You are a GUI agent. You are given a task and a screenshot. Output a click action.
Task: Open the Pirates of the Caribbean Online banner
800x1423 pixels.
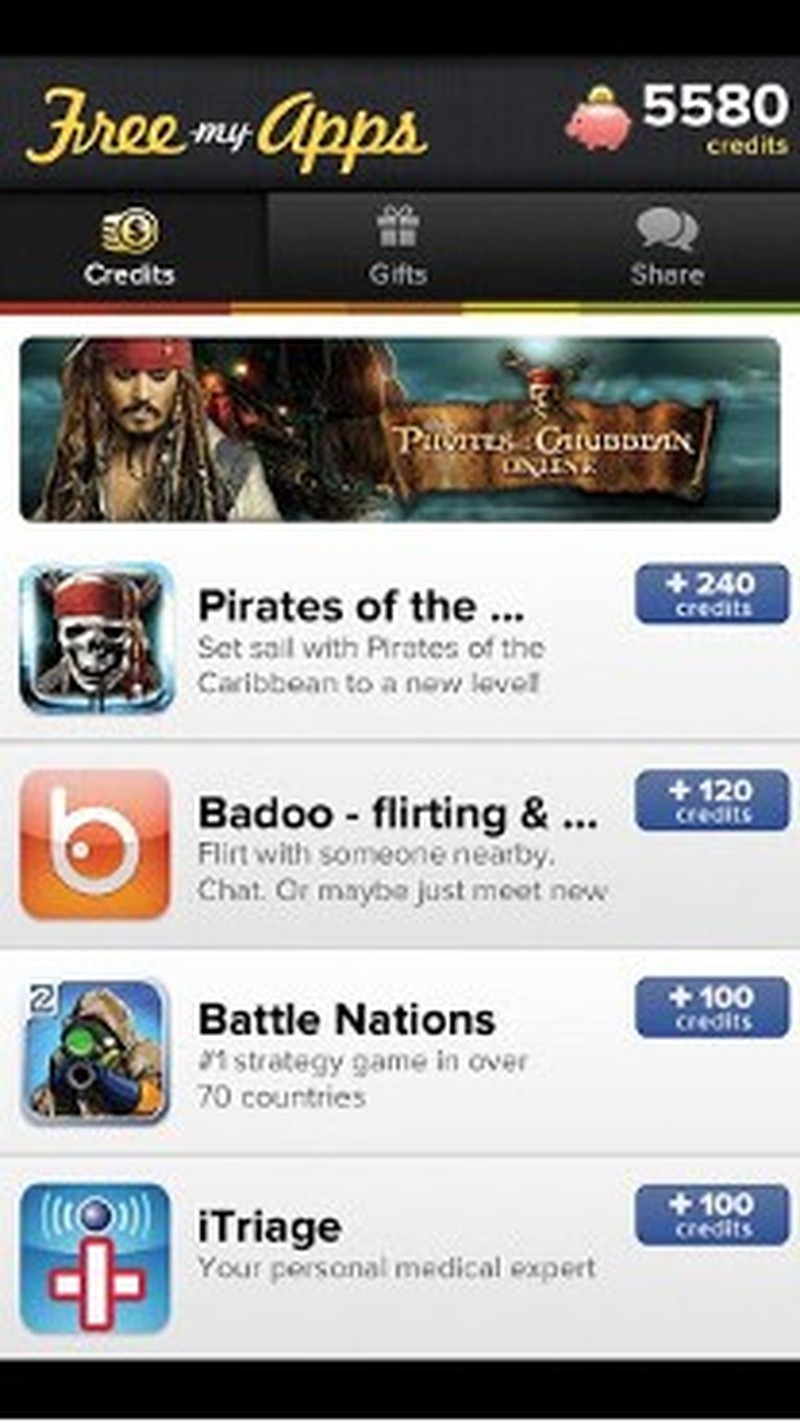pos(400,430)
